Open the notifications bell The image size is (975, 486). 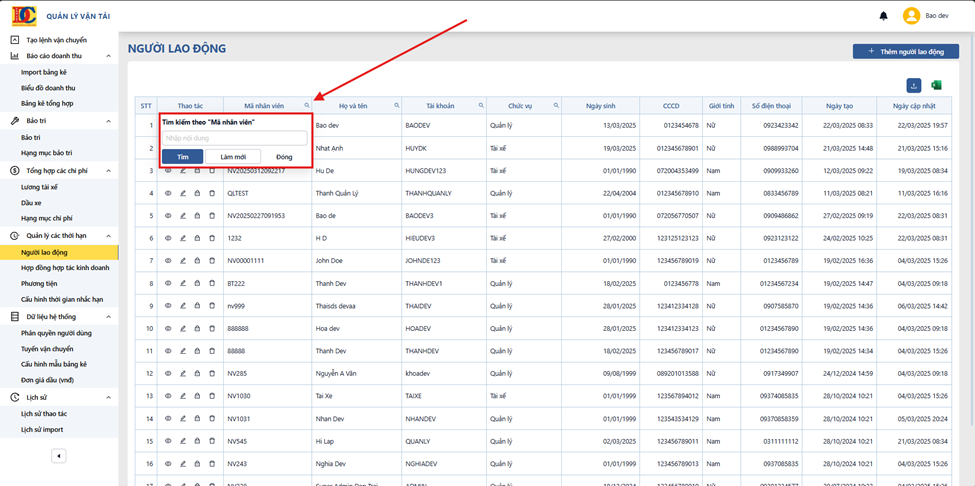click(884, 16)
